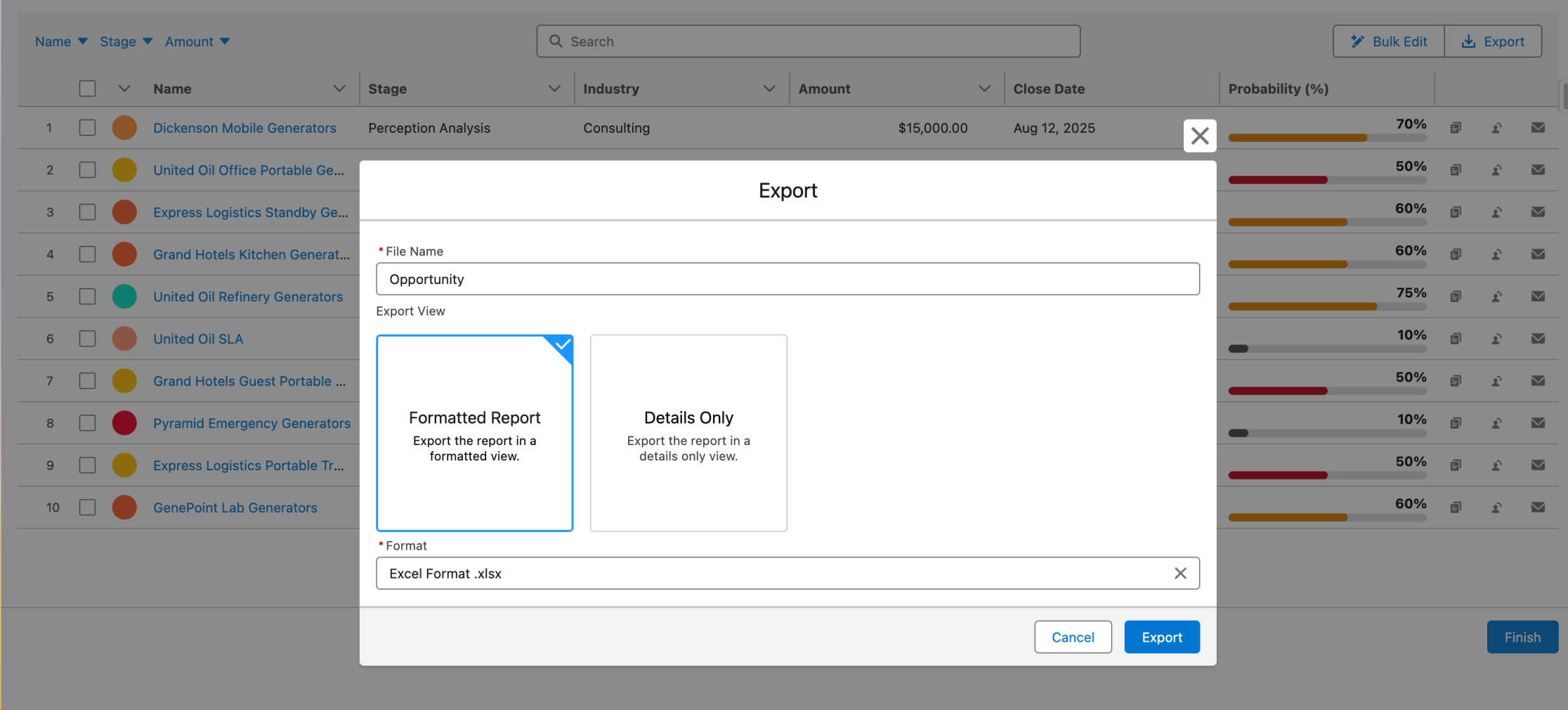1568x710 pixels.
Task: Click change owner icon for Express Logistics Standby row
Action: point(1497,212)
